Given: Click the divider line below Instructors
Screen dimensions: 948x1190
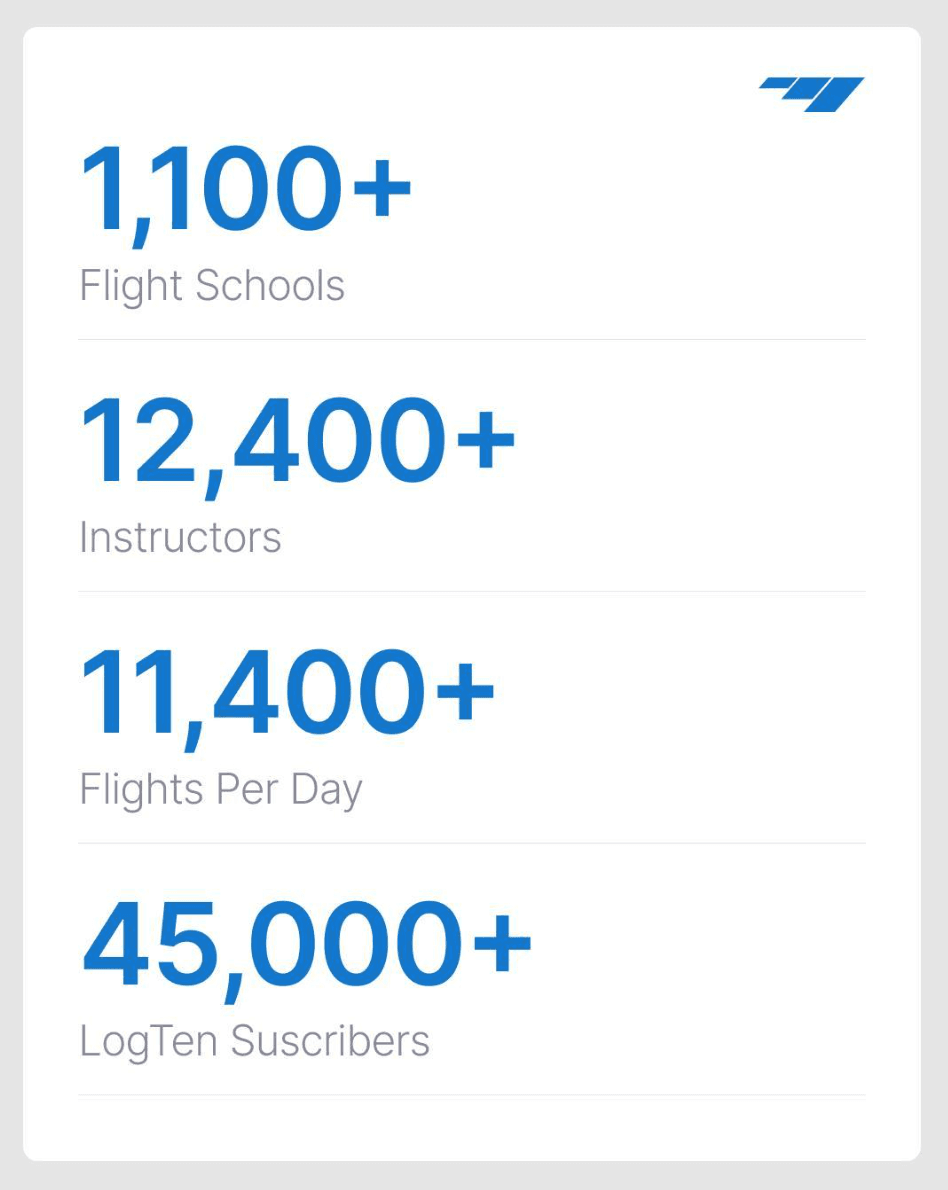Looking at the screenshot, I should point(472,592).
